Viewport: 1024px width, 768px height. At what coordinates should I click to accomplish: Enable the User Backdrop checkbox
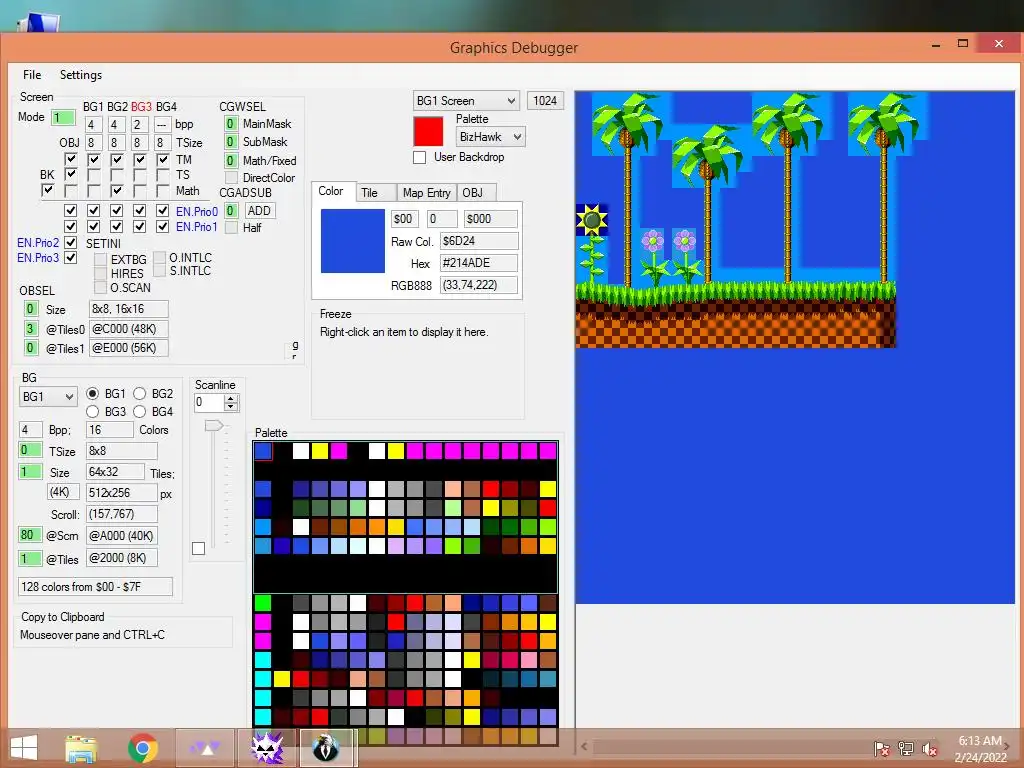[x=420, y=157]
